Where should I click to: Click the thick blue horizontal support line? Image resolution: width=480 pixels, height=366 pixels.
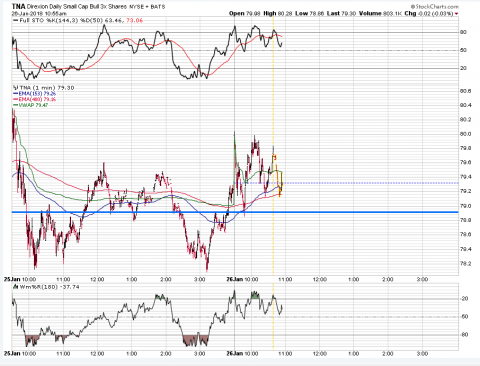tap(235, 212)
